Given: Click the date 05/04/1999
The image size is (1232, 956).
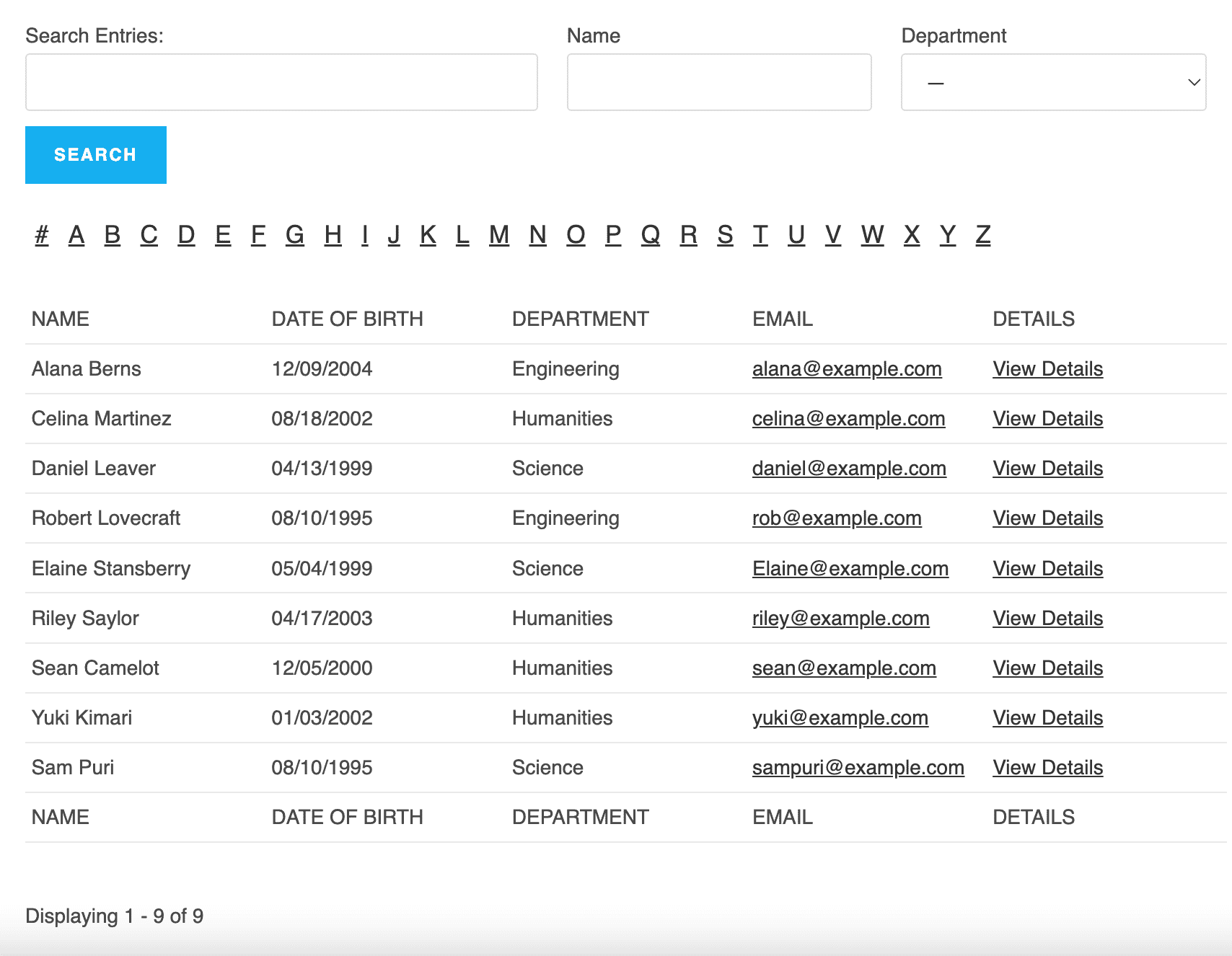Looking at the screenshot, I should point(322,569).
